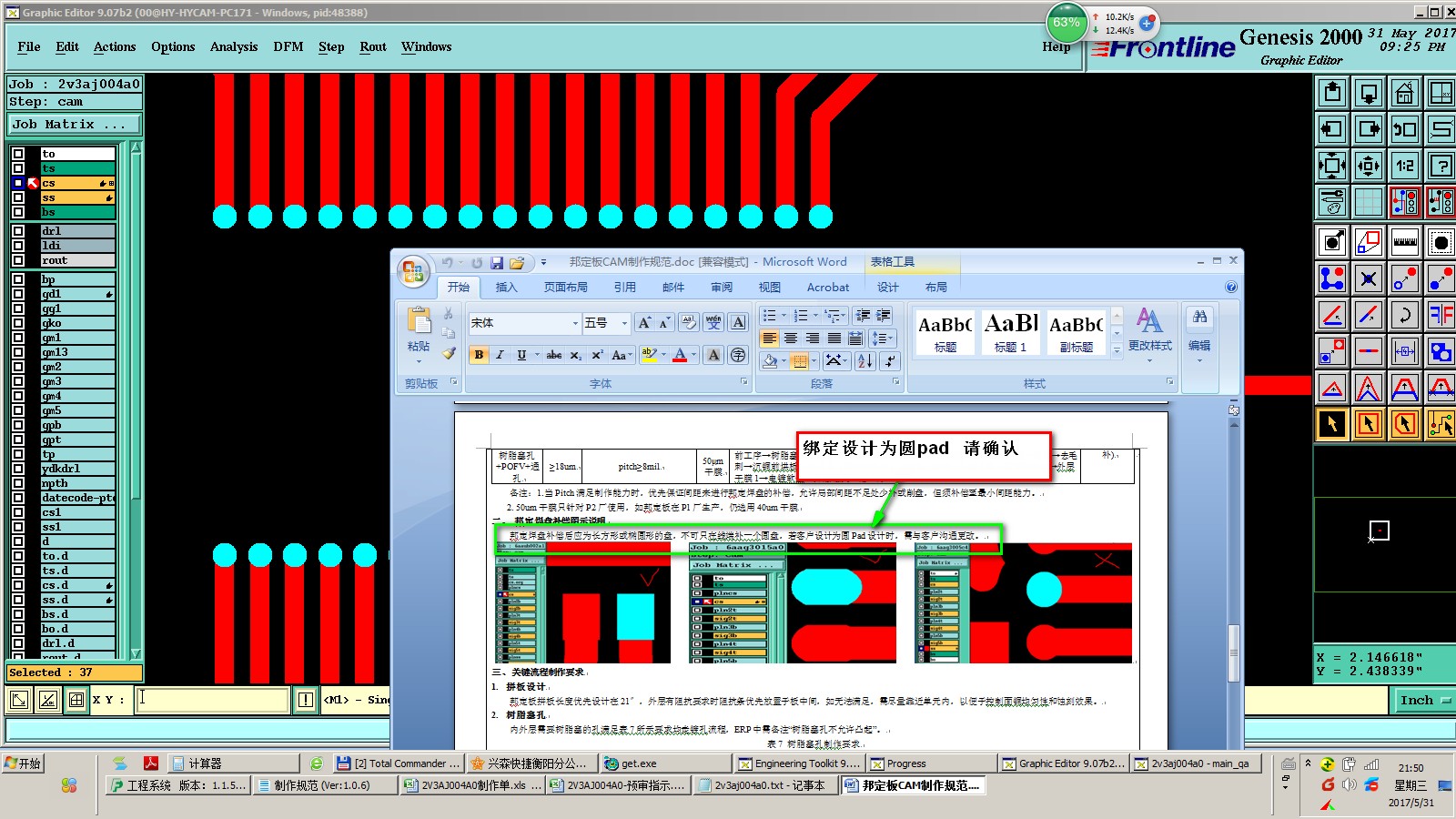Toggle the checkbox for layer 'rout'

coord(18,260)
